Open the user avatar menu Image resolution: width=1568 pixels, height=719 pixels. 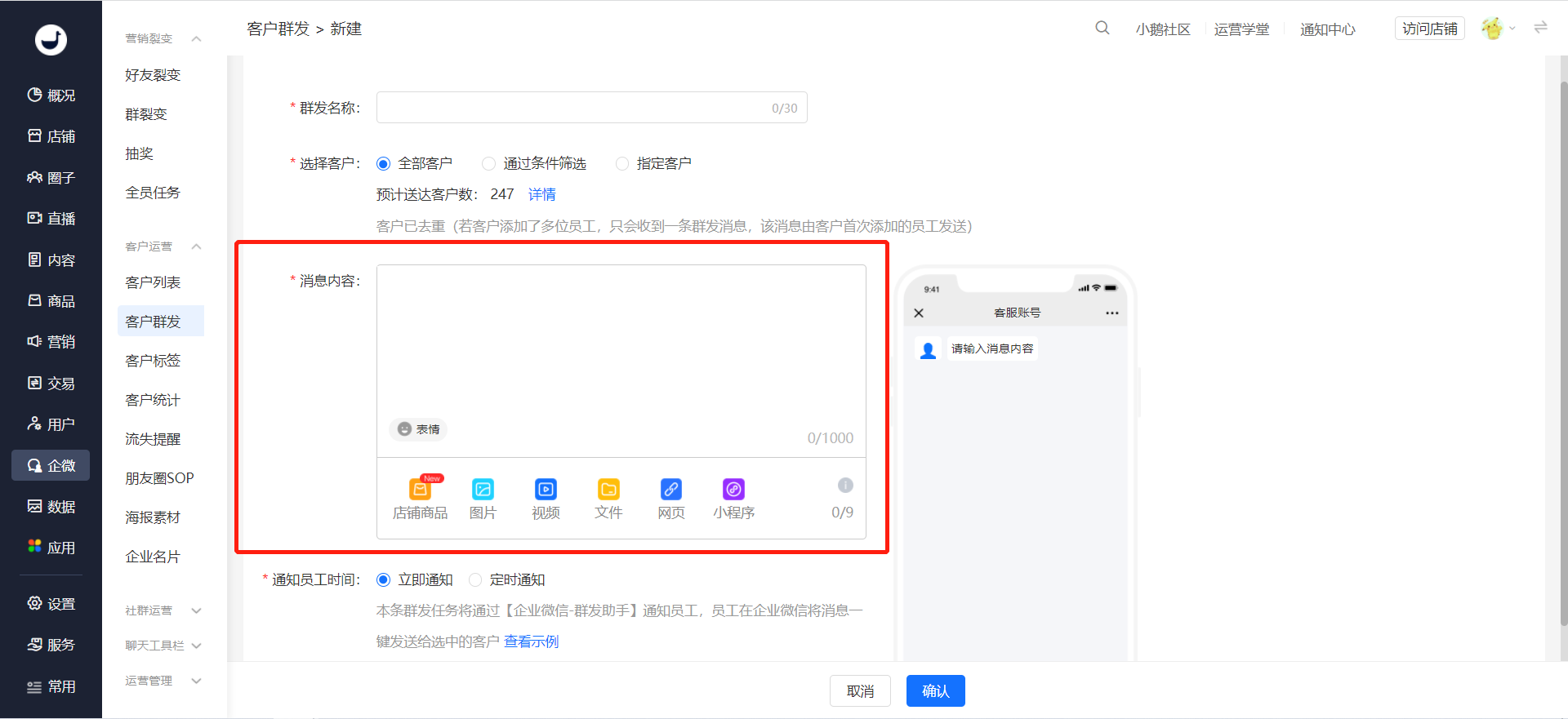click(1498, 29)
